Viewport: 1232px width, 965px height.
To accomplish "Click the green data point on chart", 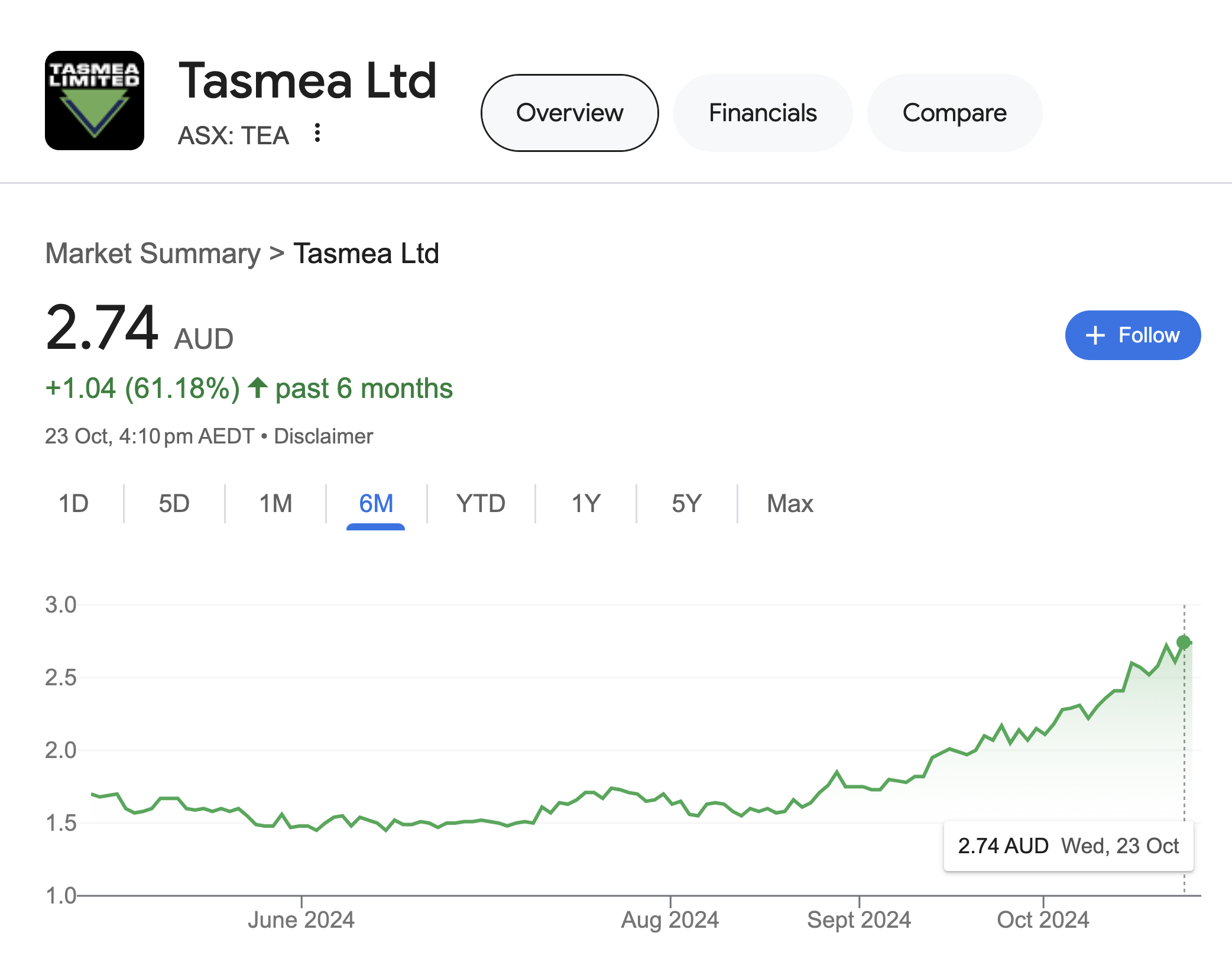I will pyautogui.click(x=1184, y=642).
